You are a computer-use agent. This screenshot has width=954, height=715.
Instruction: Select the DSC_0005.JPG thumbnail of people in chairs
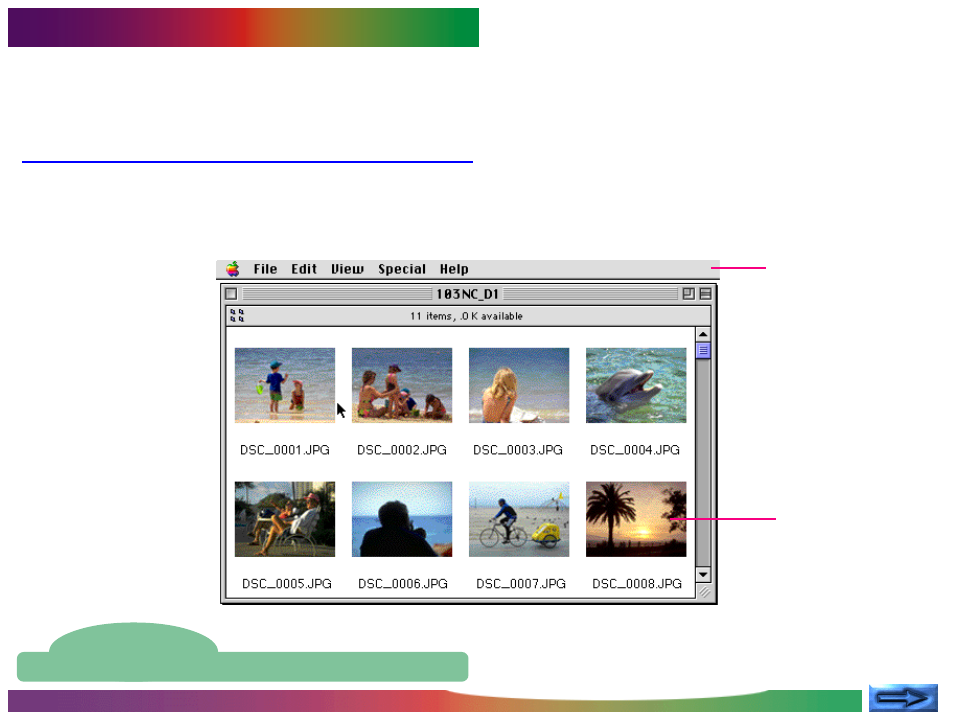285,519
